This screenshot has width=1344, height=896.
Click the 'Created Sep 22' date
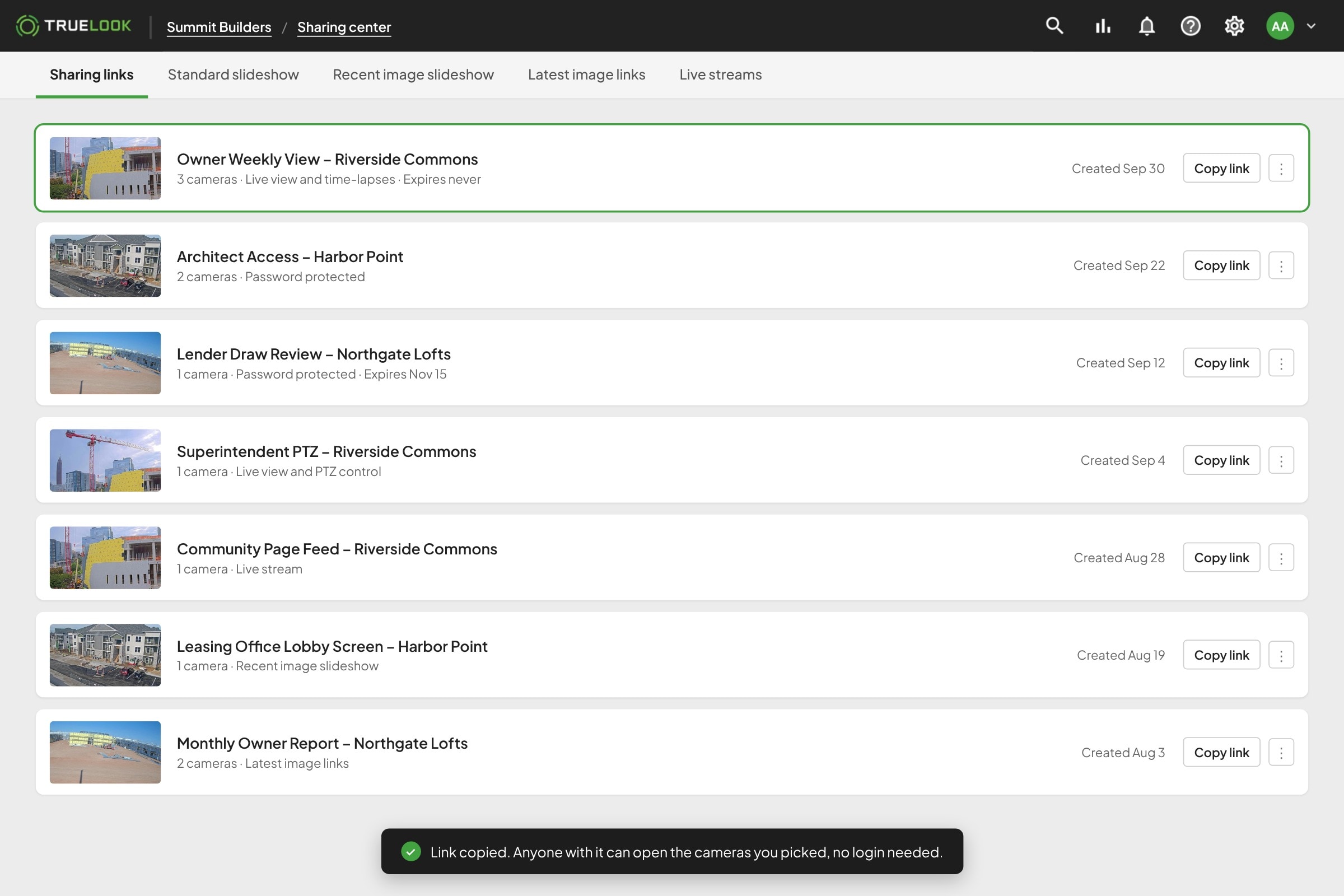pyautogui.click(x=1119, y=265)
